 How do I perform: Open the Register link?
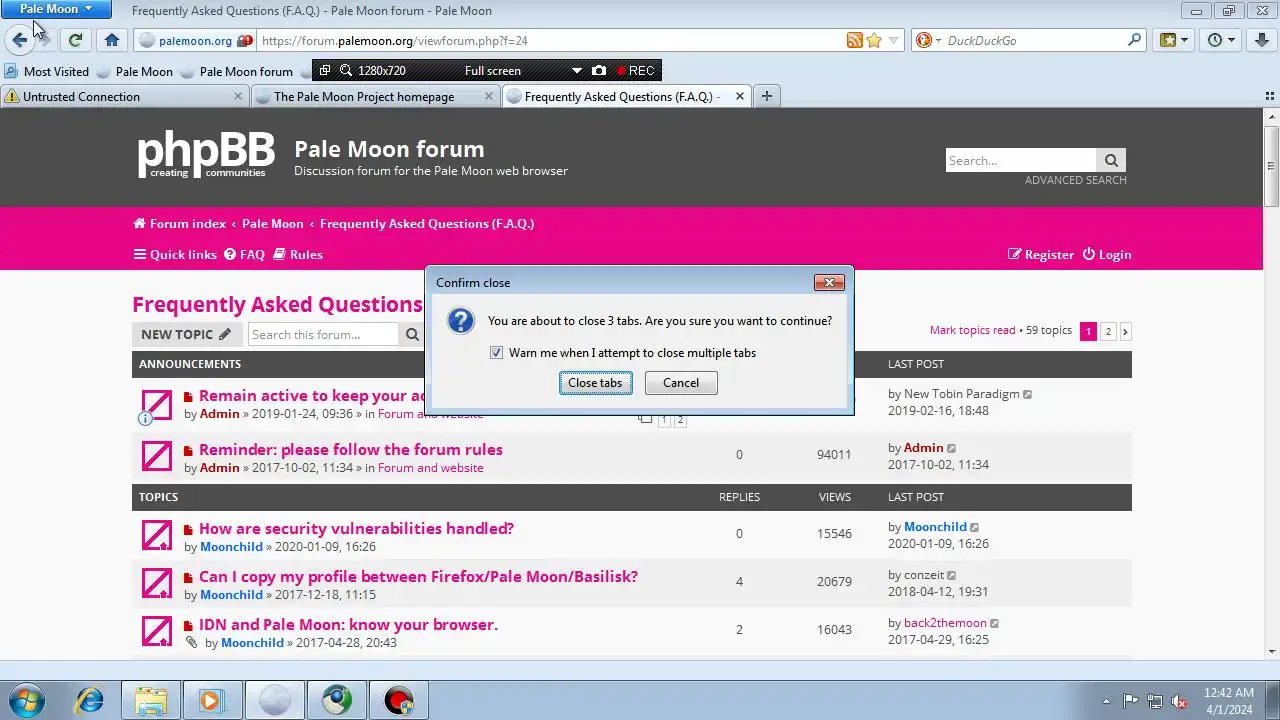pyautogui.click(x=1040, y=255)
